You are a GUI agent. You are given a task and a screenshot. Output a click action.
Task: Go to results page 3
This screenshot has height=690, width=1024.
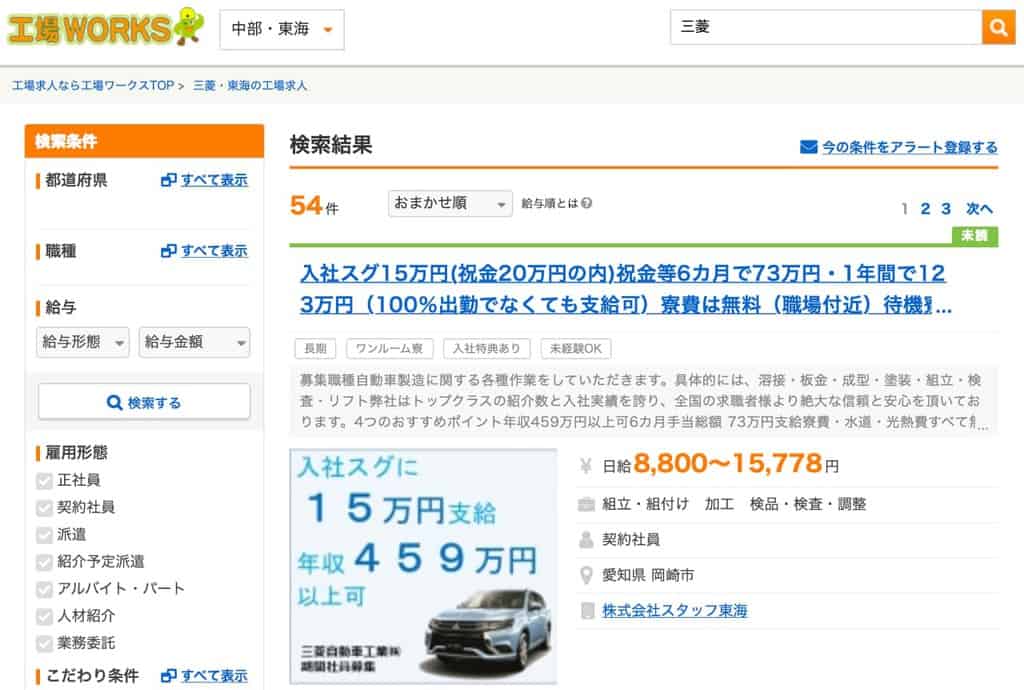[946, 209]
